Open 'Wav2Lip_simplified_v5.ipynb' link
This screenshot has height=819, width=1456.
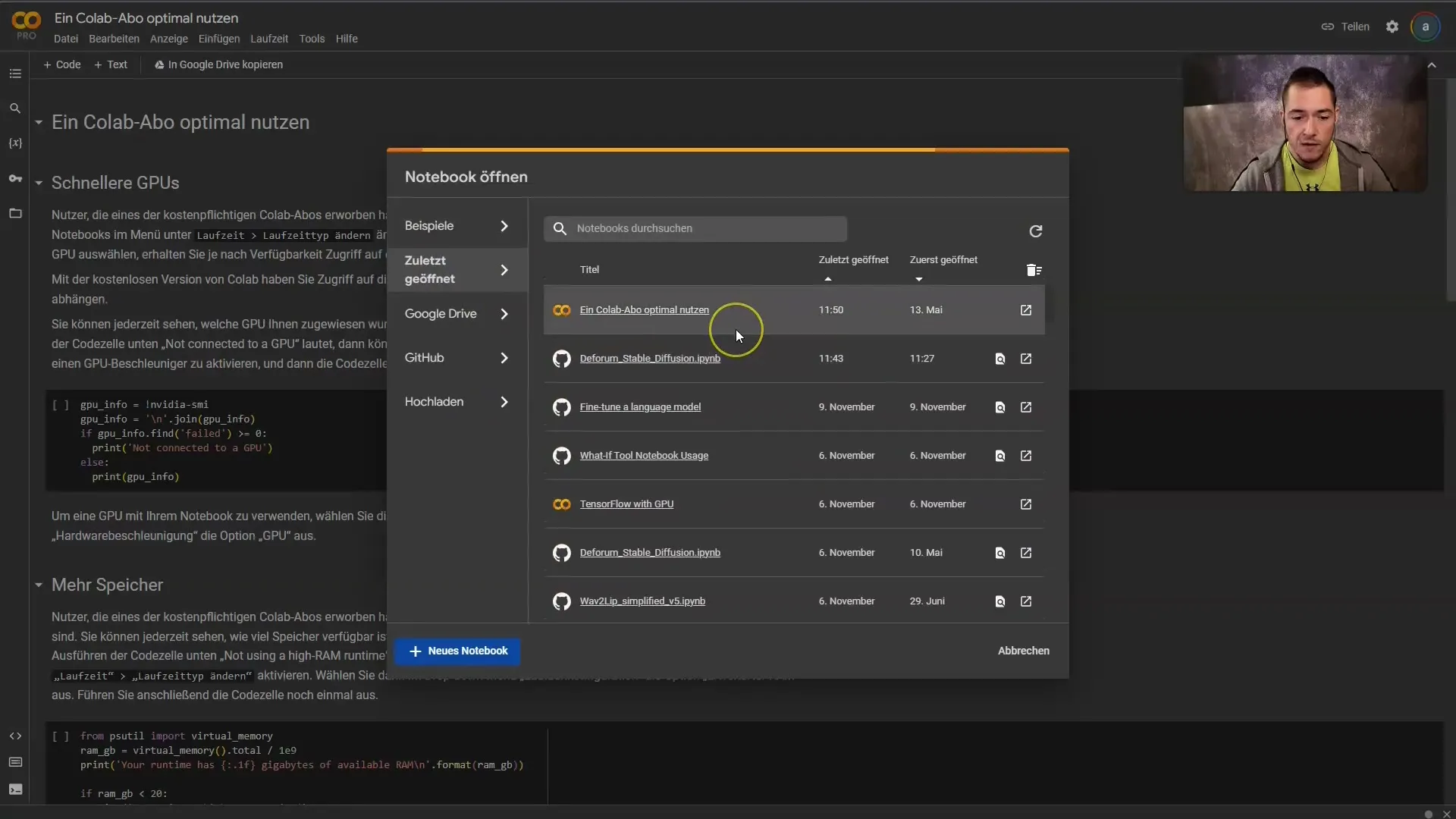click(642, 601)
